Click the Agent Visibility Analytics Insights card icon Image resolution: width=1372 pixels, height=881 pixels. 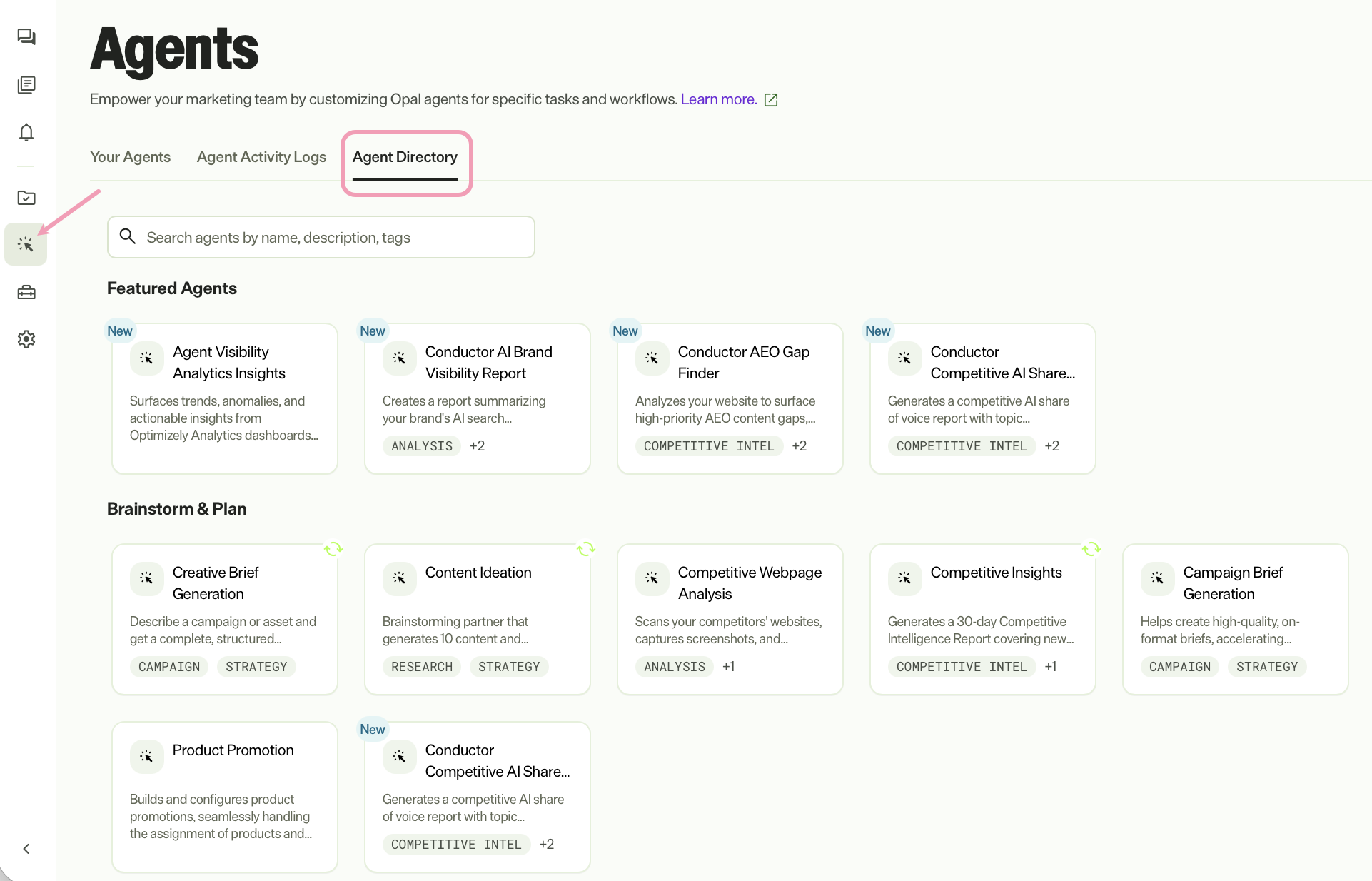click(x=146, y=358)
